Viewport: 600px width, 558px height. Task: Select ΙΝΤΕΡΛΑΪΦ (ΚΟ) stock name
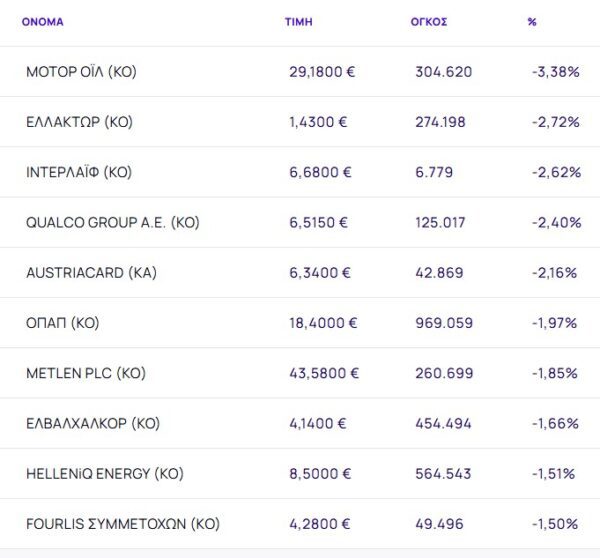coord(79,172)
